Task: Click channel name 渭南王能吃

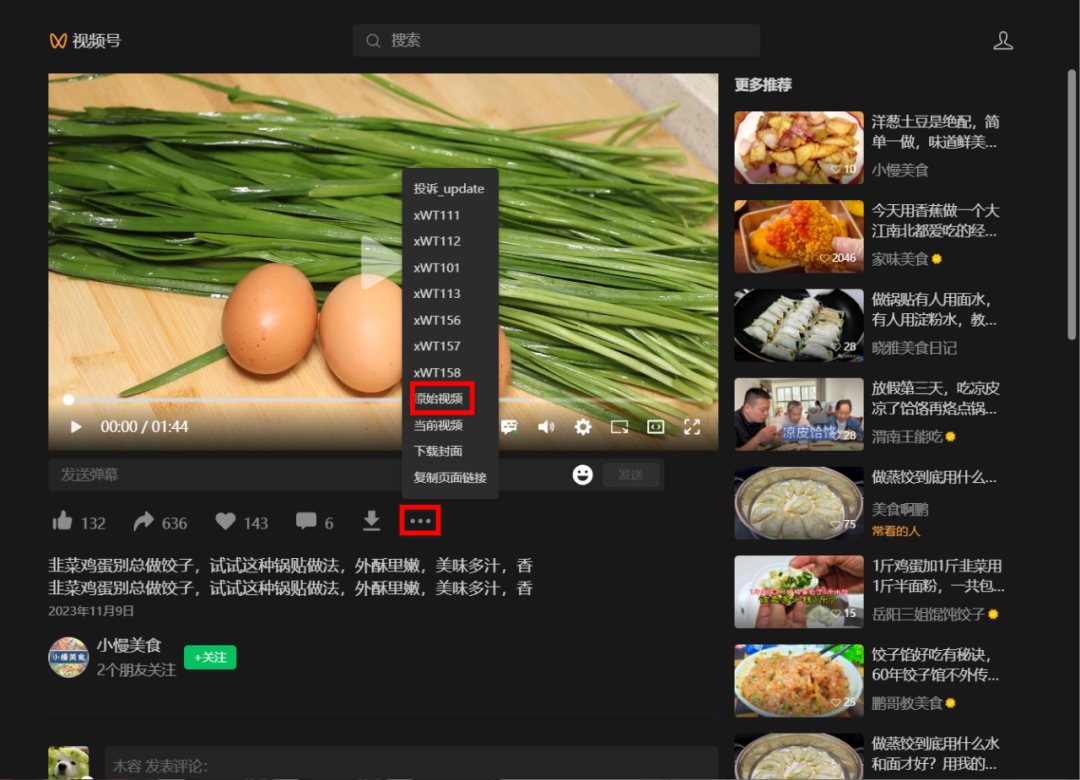Action: [x=906, y=437]
